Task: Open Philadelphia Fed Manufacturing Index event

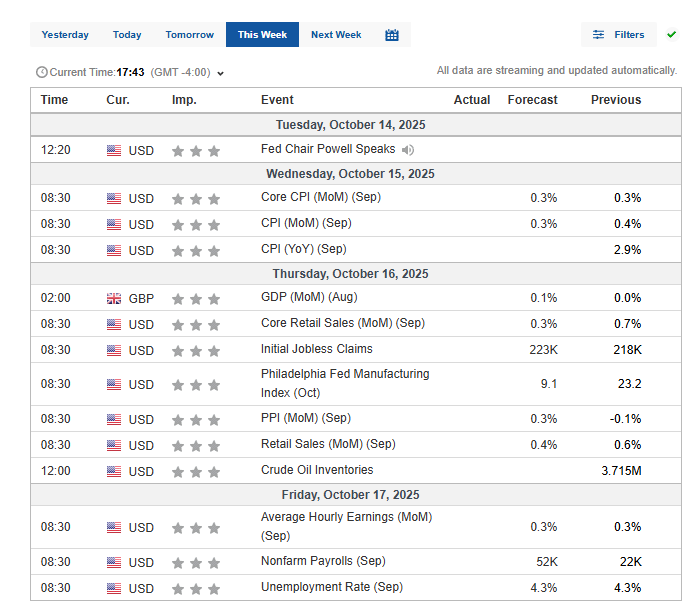Action: [x=345, y=383]
